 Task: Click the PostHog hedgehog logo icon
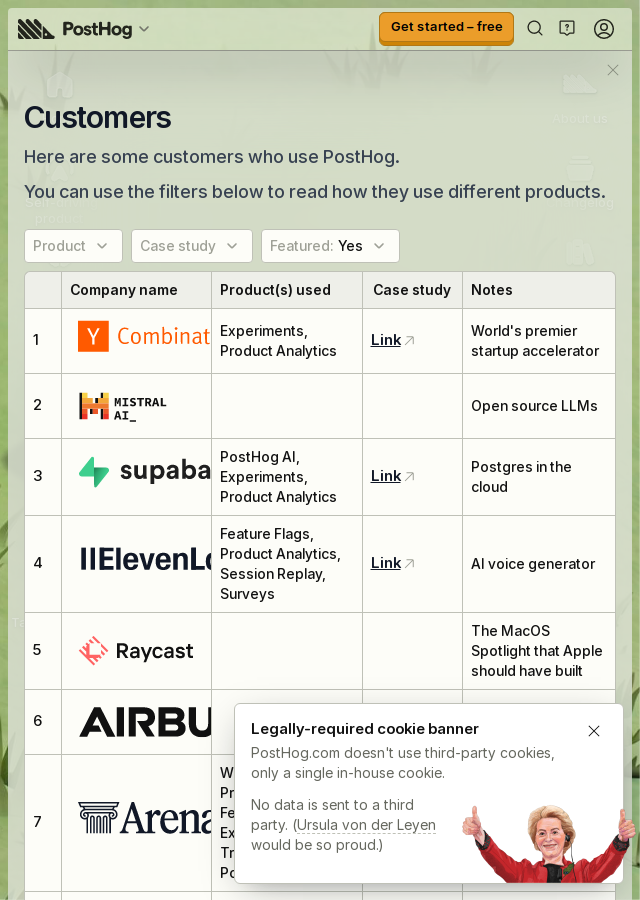click(36, 29)
